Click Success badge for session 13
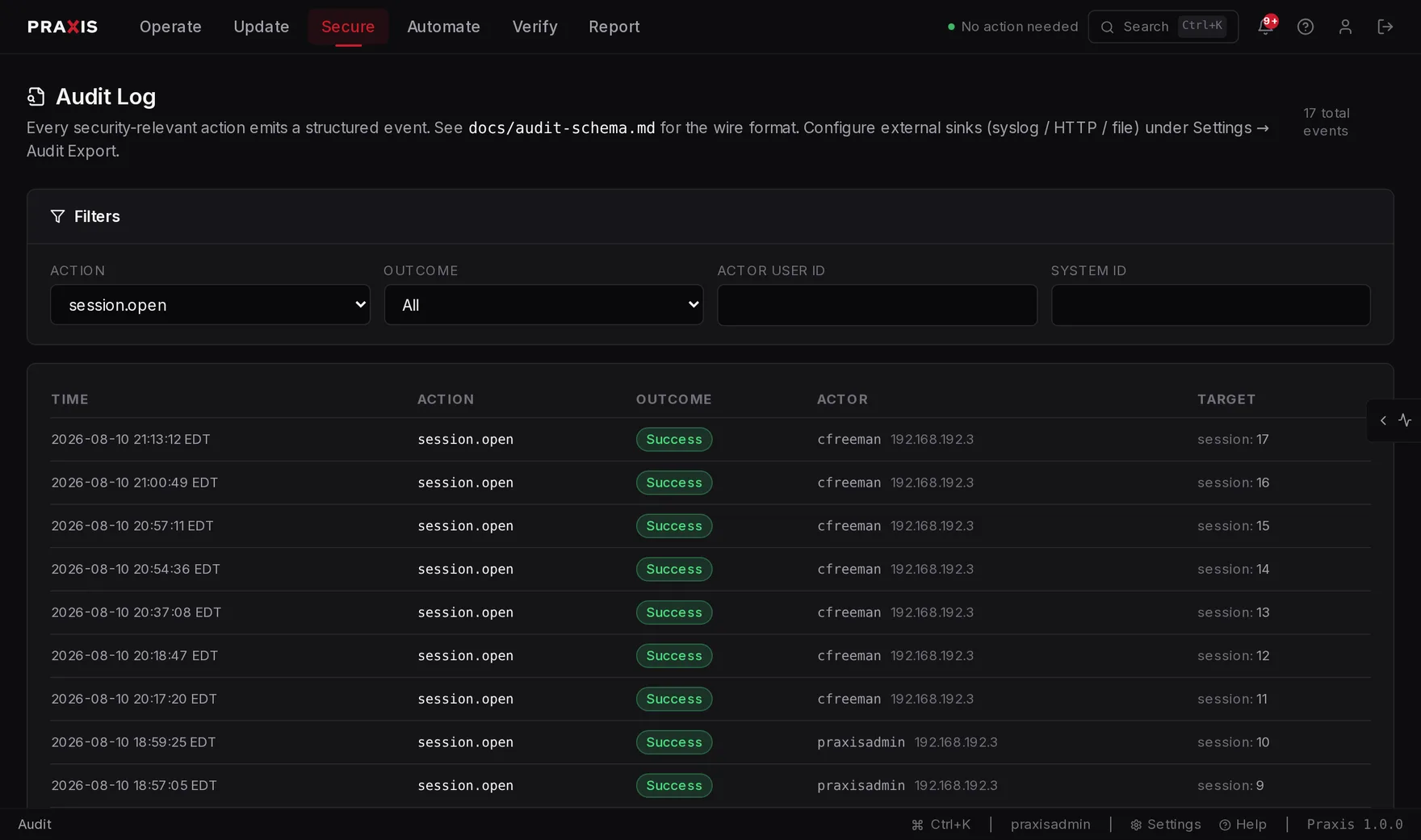 click(674, 612)
